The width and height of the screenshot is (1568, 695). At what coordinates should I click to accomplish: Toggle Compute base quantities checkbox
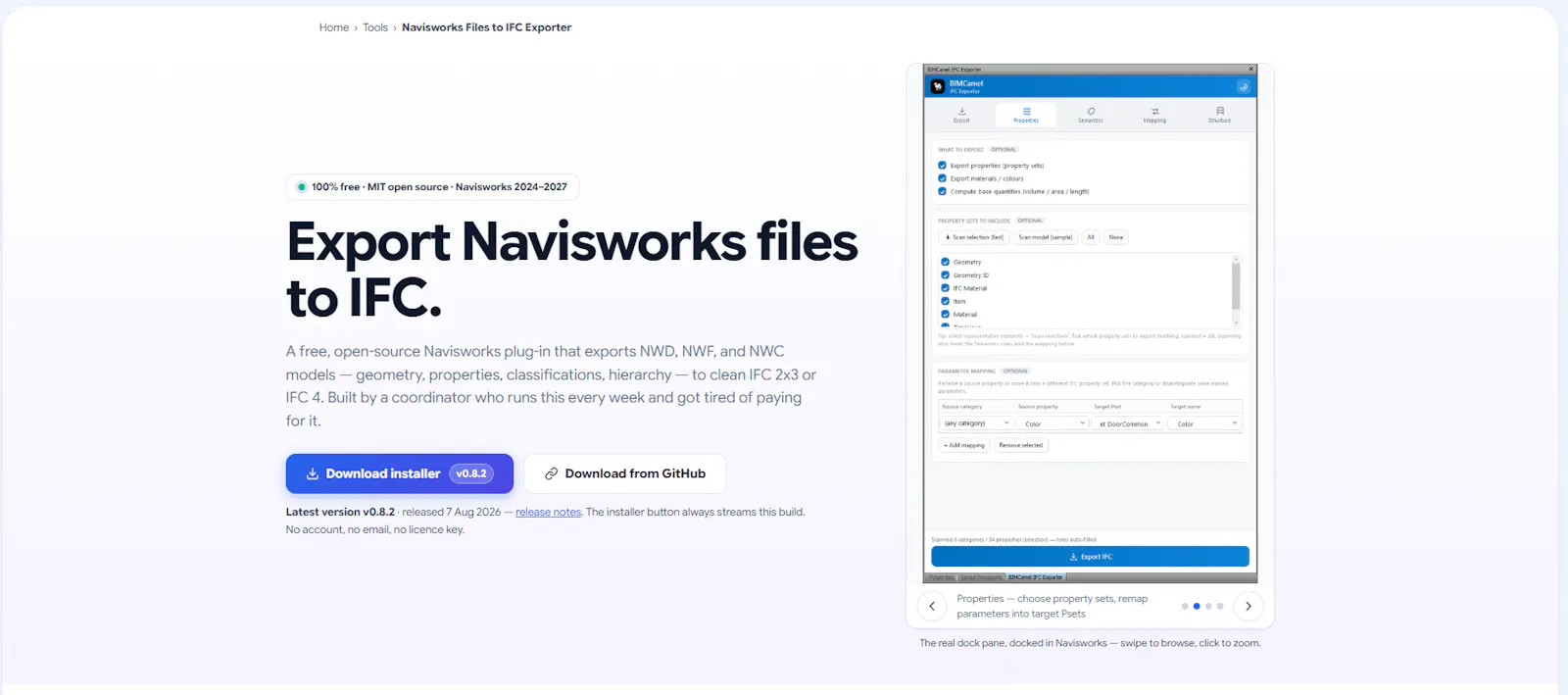point(943,191)
